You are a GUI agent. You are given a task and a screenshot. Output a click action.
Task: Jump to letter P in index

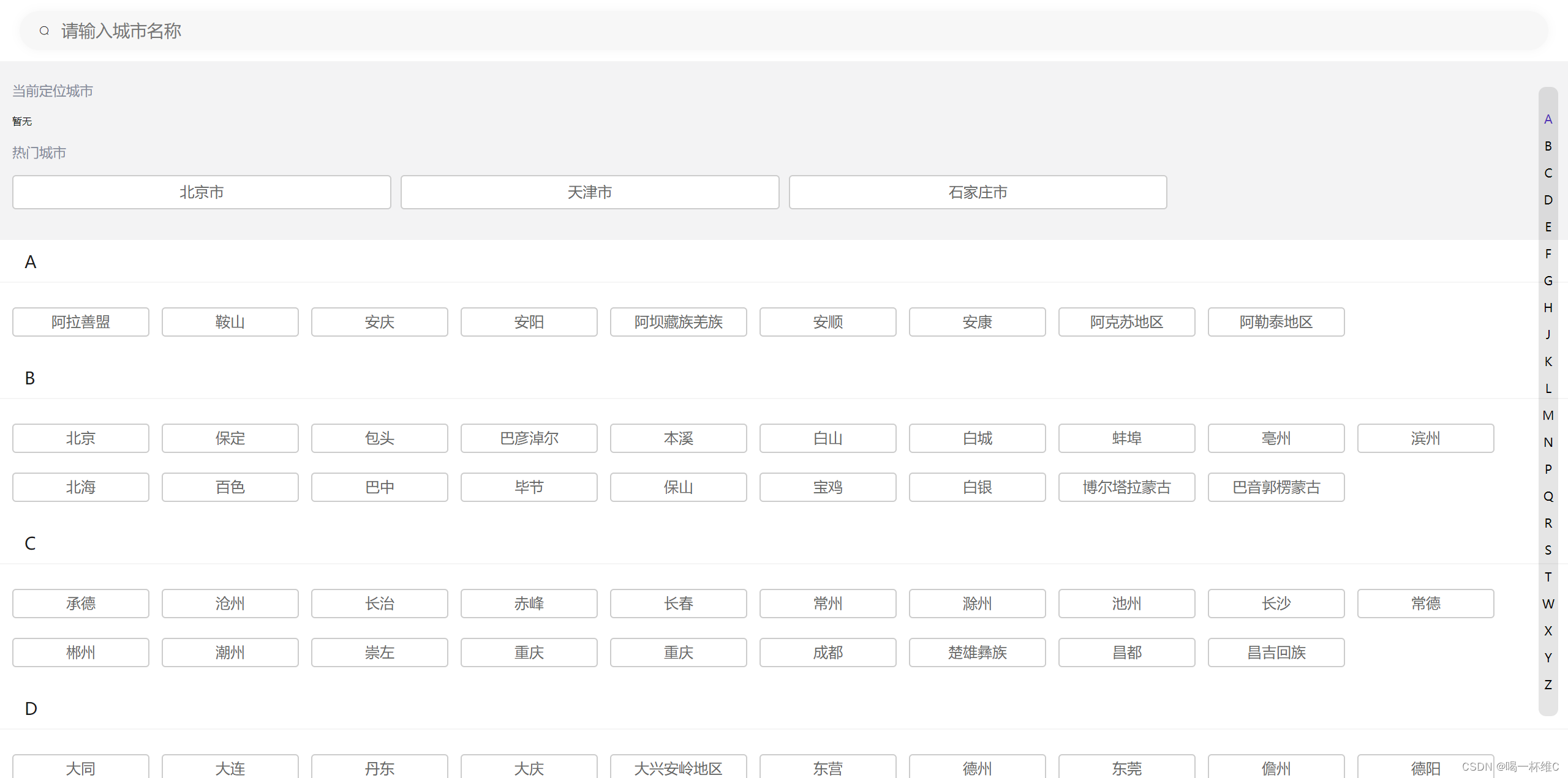(x=1548, y=469)
